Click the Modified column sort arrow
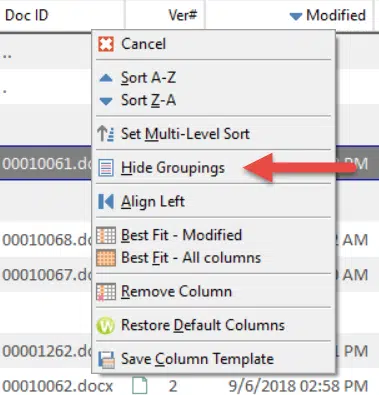Image resolution: width=379 pixels, height=395 pixels. tap(296, 16)
